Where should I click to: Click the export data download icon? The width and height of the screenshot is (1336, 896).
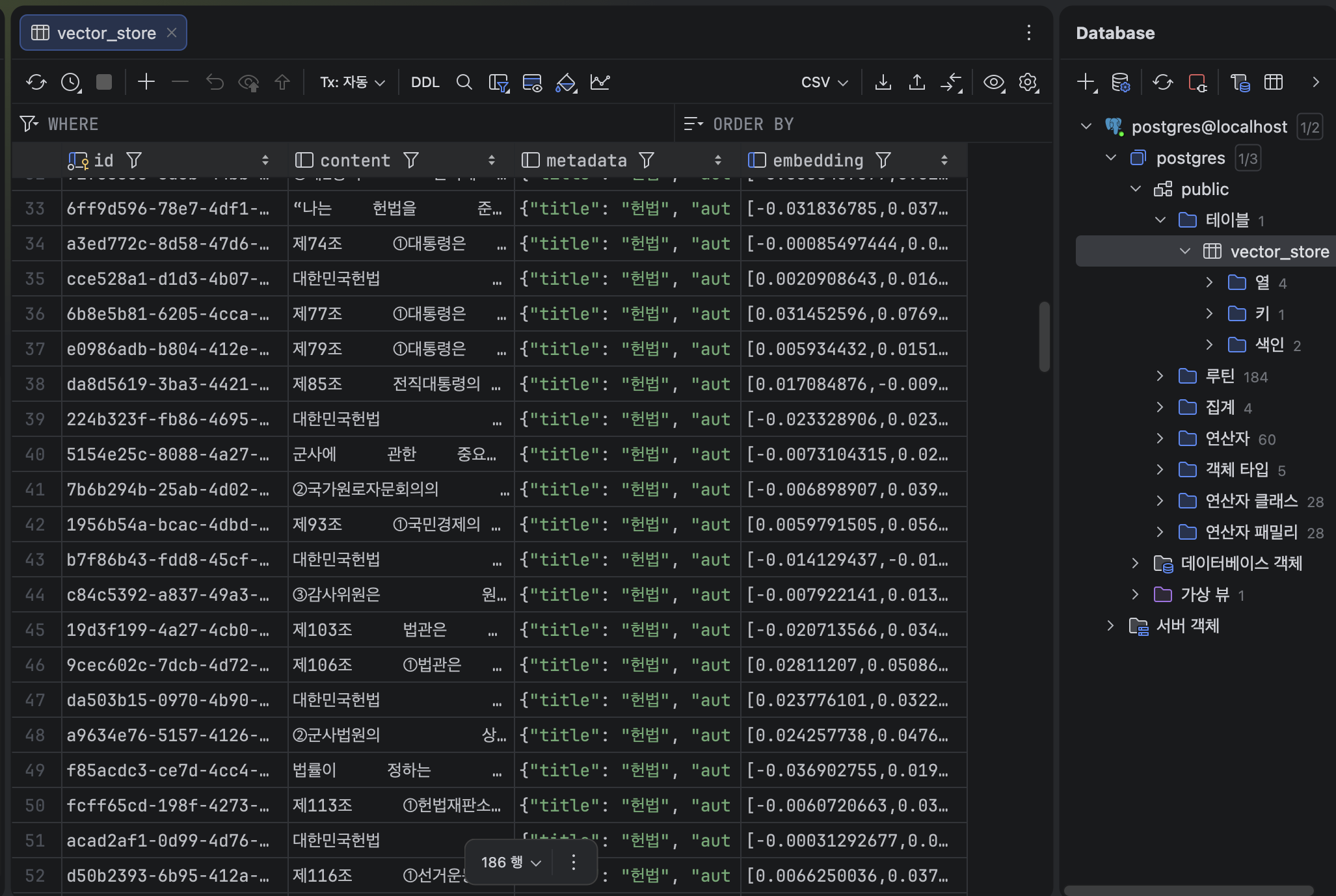883,82
